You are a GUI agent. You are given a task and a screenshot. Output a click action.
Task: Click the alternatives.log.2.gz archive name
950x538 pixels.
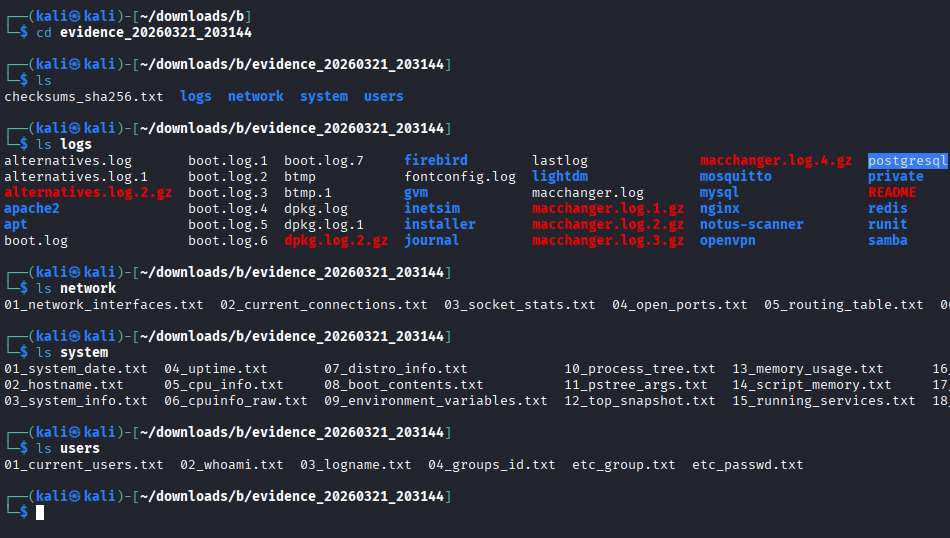point(88,193)
